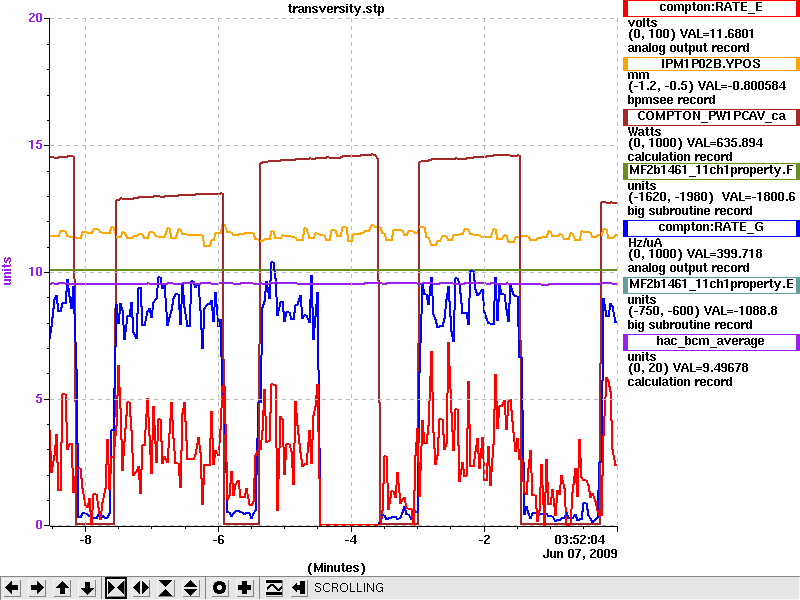Select the compton:RATE_E legend entry
Image resolution: width=800 pixels, height=600 pixels.
point(711,8)
